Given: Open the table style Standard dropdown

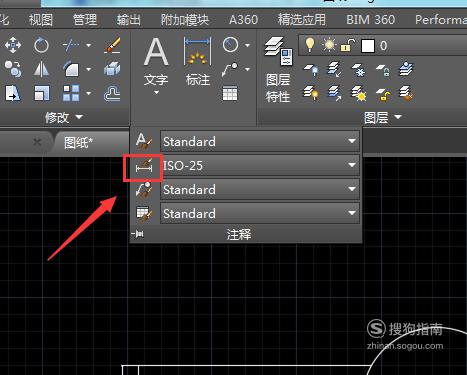Looking at the screenshot, I should coord(260,213).
